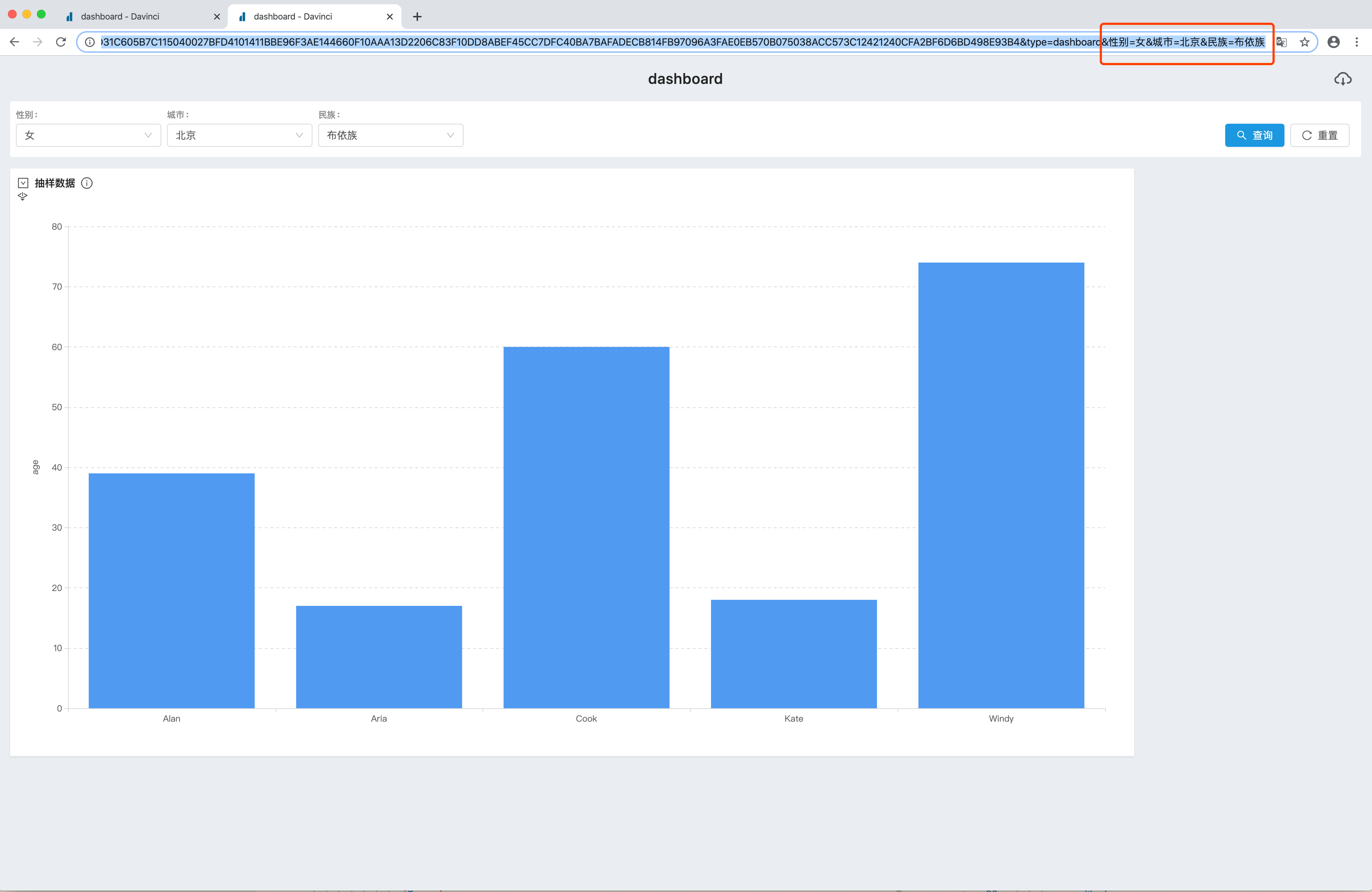
Task: Open the 城市 dropdown showing 北京
Action: click(239, 136)
